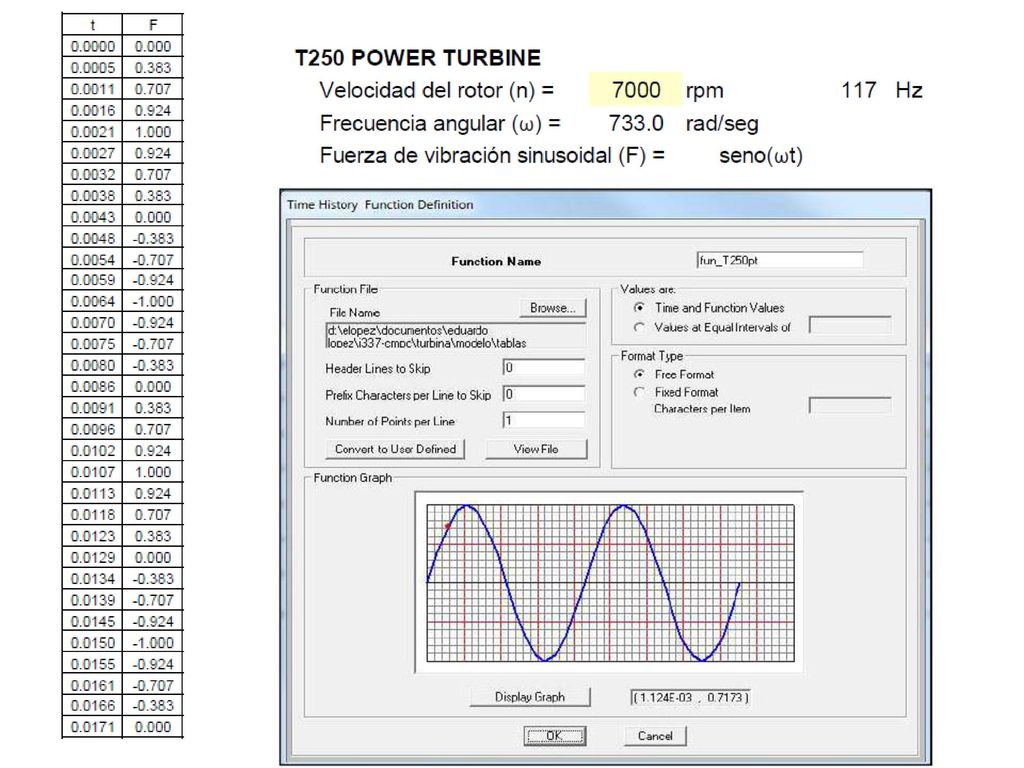Screen dimensions: 1024x768
Task: Click F cell beside t = 0.0145
Action: [x=153, y=622]
